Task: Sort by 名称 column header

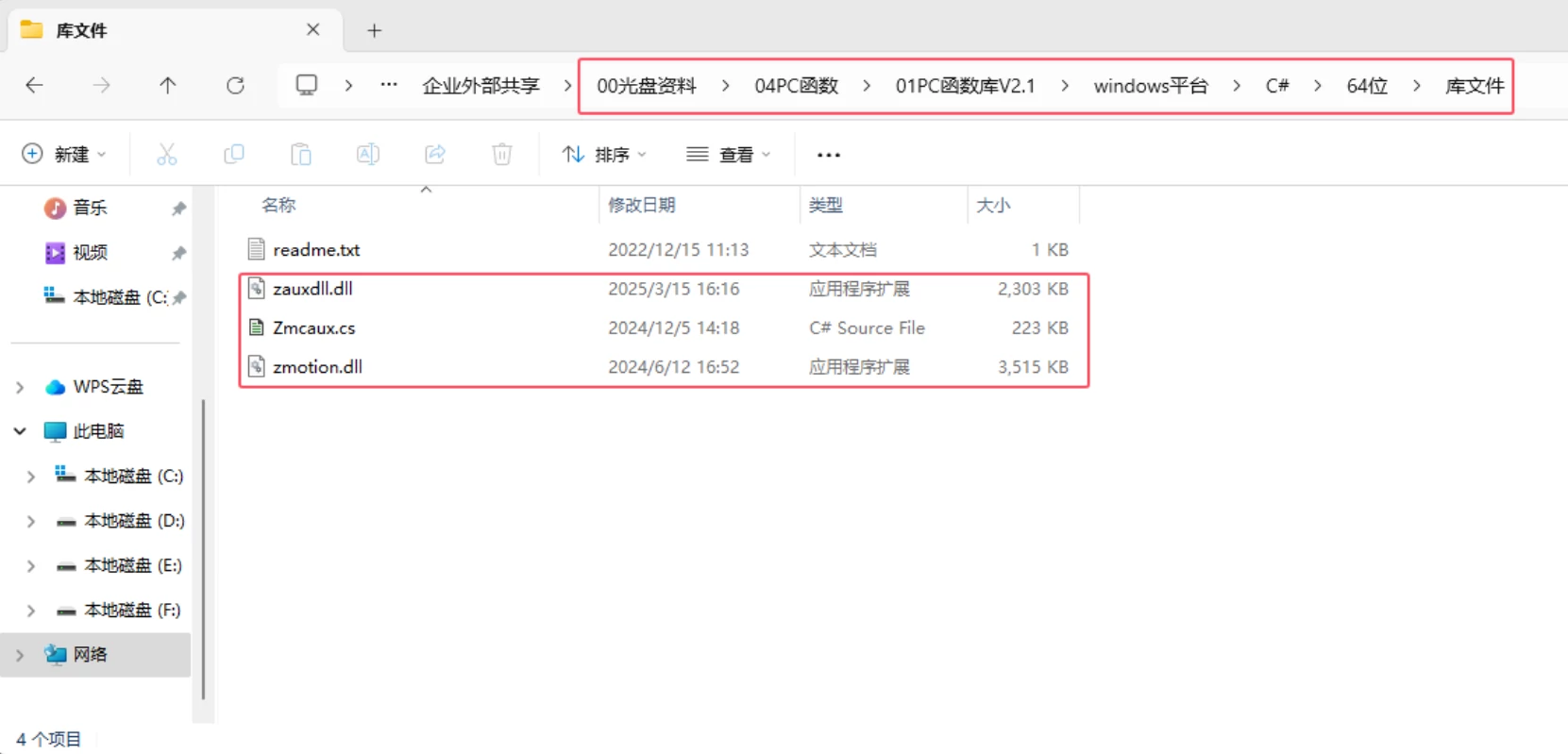Action: [278, 205]
